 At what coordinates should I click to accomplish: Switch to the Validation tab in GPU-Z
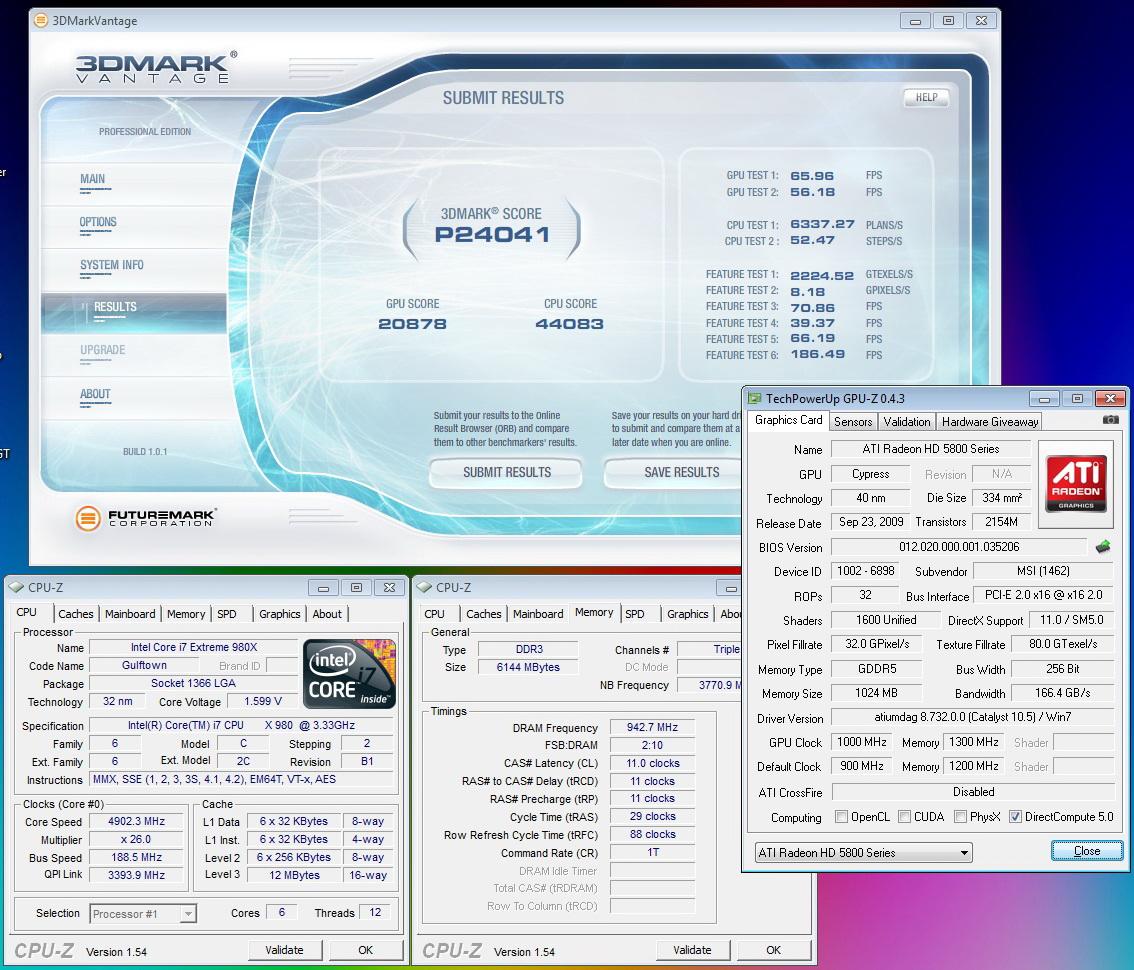[x=906, y=422]
